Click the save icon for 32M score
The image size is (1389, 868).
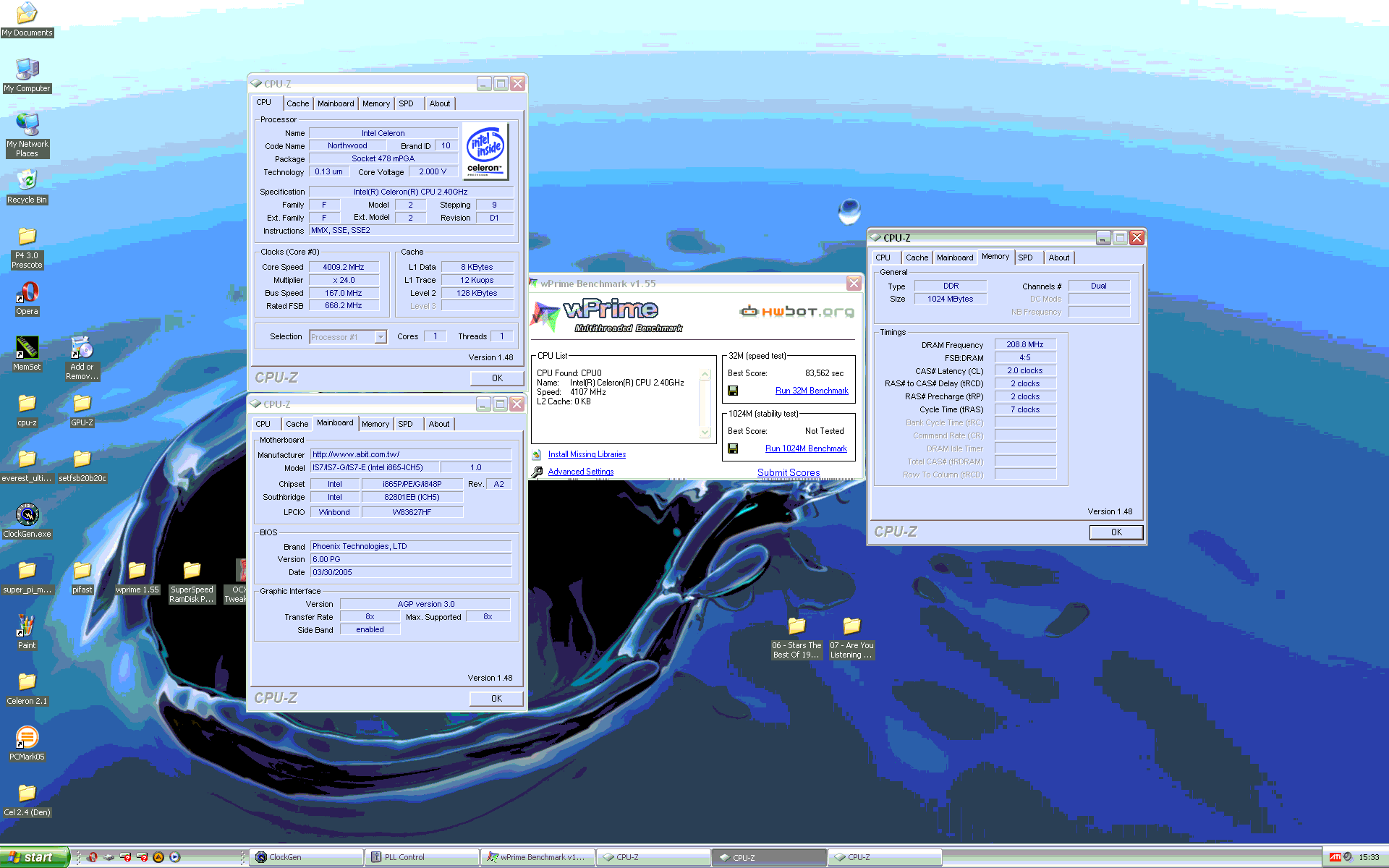click(733, 391)
